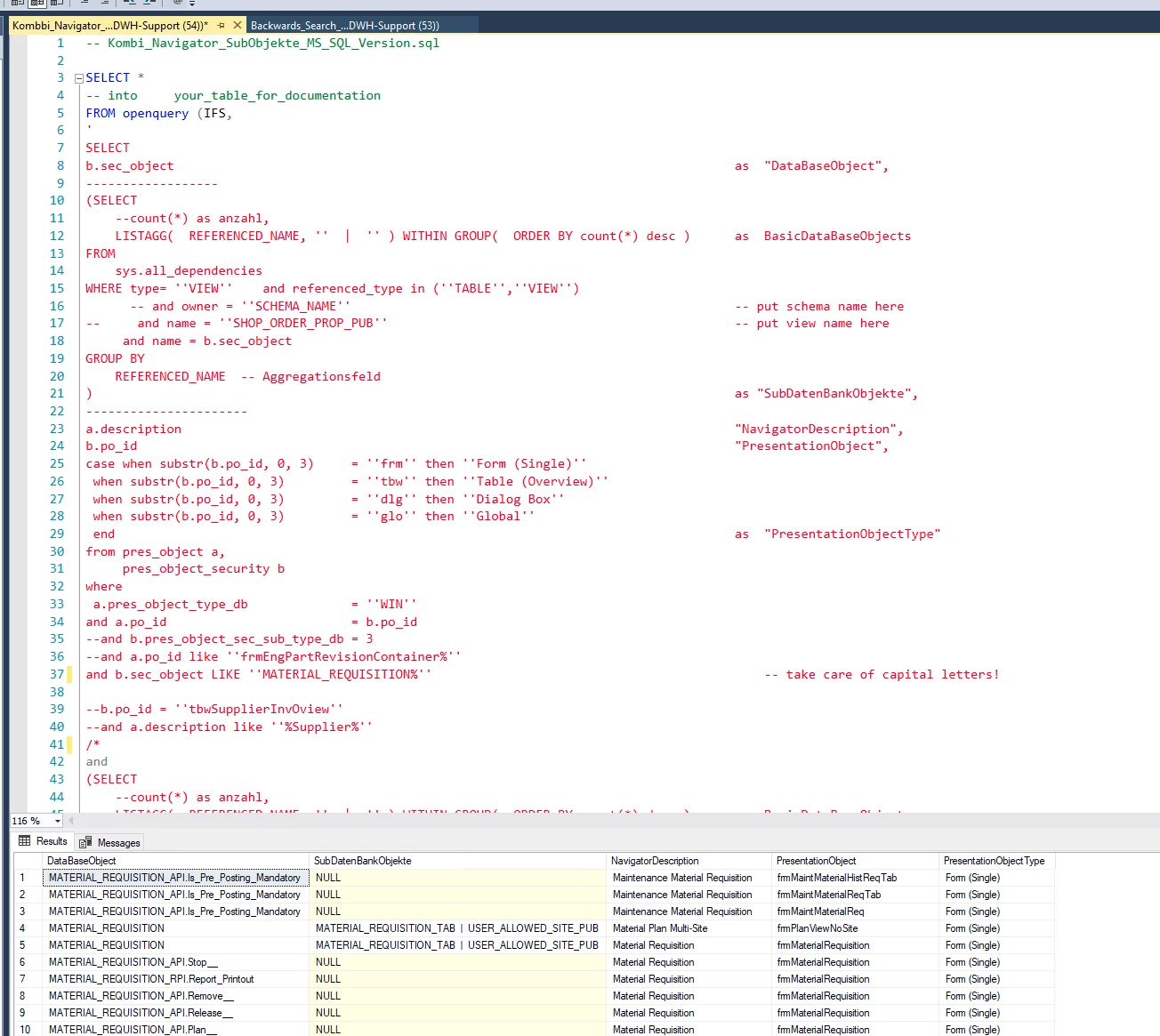This screenshot has height=1036, width=1160.
Task: Click cell frmPlanViewNoSite
Action: pos(856,928)
